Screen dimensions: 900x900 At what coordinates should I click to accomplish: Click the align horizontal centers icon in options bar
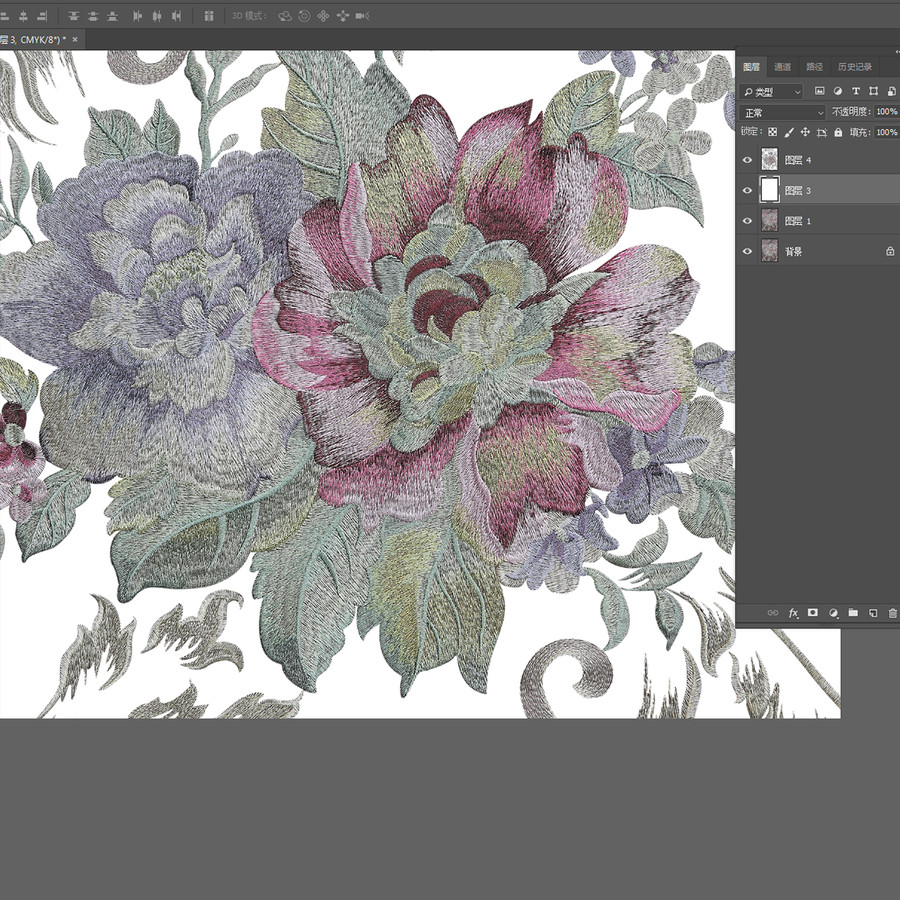(24, 16)
